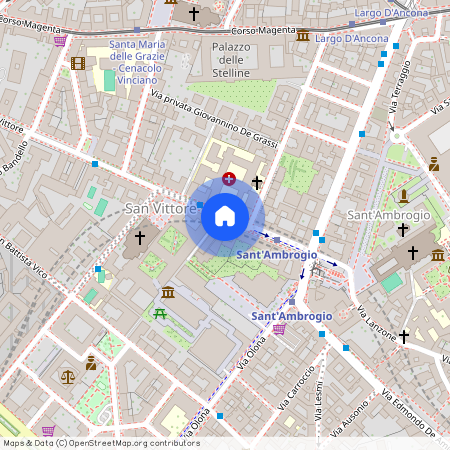Click the police icon beside the scales icon
Viewport: 450px width, 450px height.
pyautogui.click(x=91, y=363)
